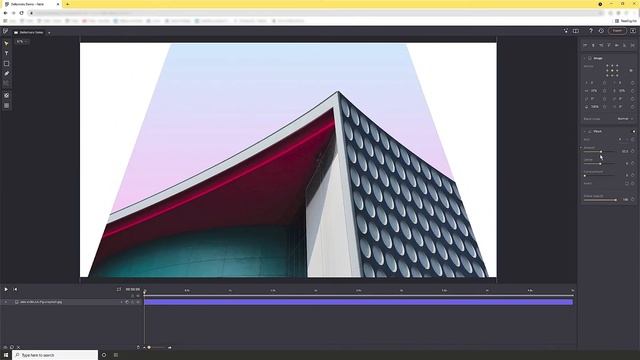Click the X icon in timeline bottom-left
This screenshot has height=360, width=640.
(18, 347)
